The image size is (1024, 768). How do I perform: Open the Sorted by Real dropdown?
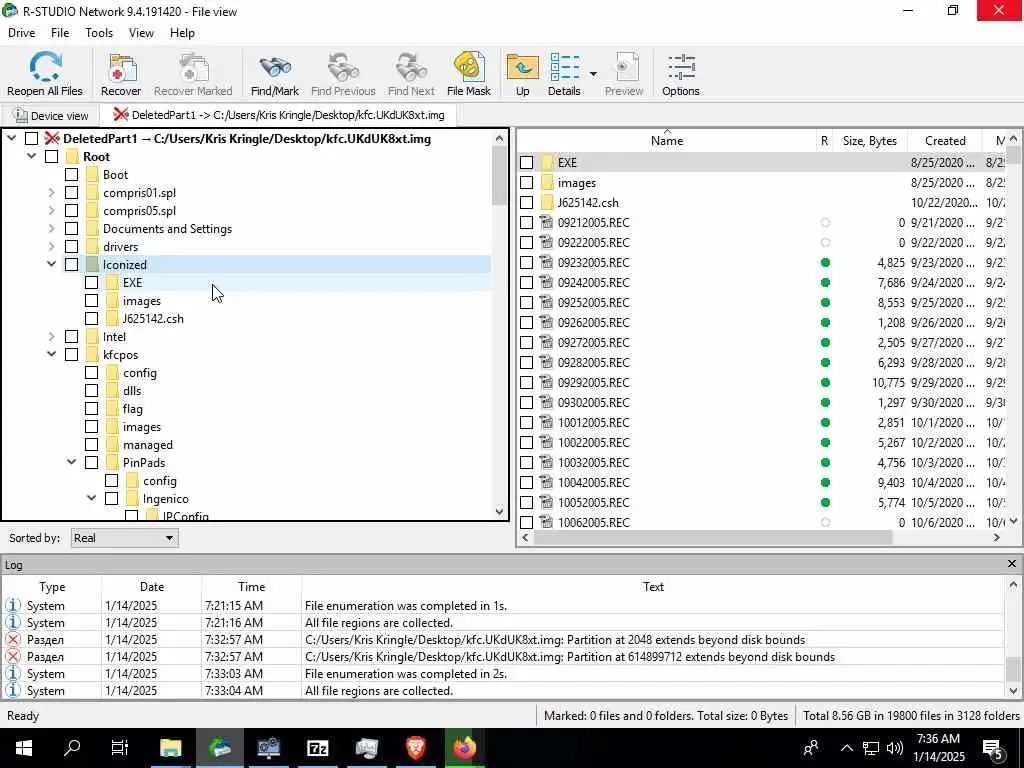(124, 538)
